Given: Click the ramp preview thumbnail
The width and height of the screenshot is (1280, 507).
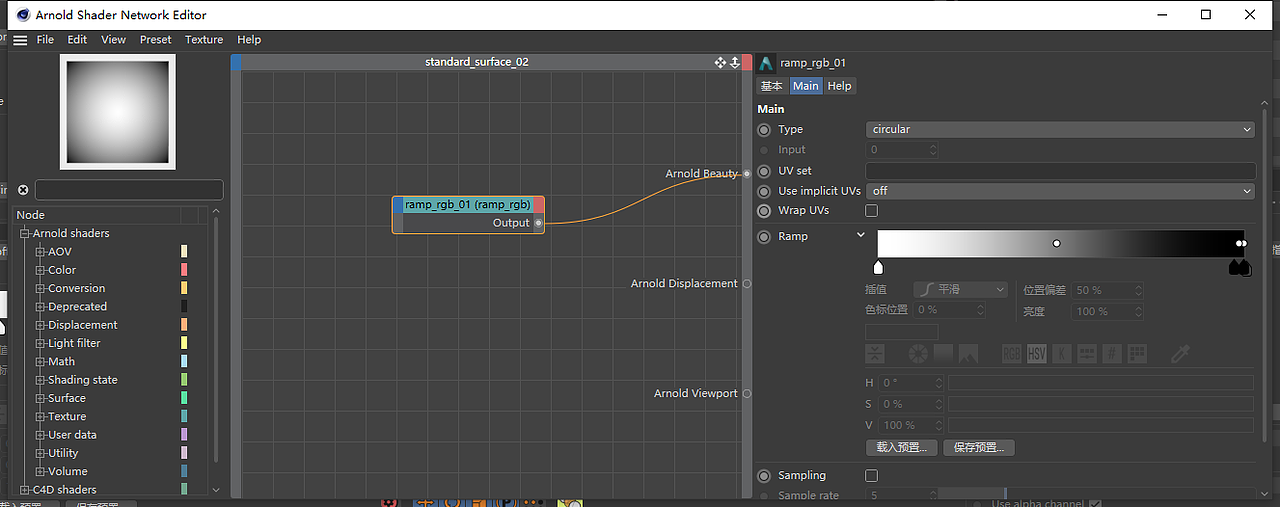Looking at the screenshot, I should point(118,112).
